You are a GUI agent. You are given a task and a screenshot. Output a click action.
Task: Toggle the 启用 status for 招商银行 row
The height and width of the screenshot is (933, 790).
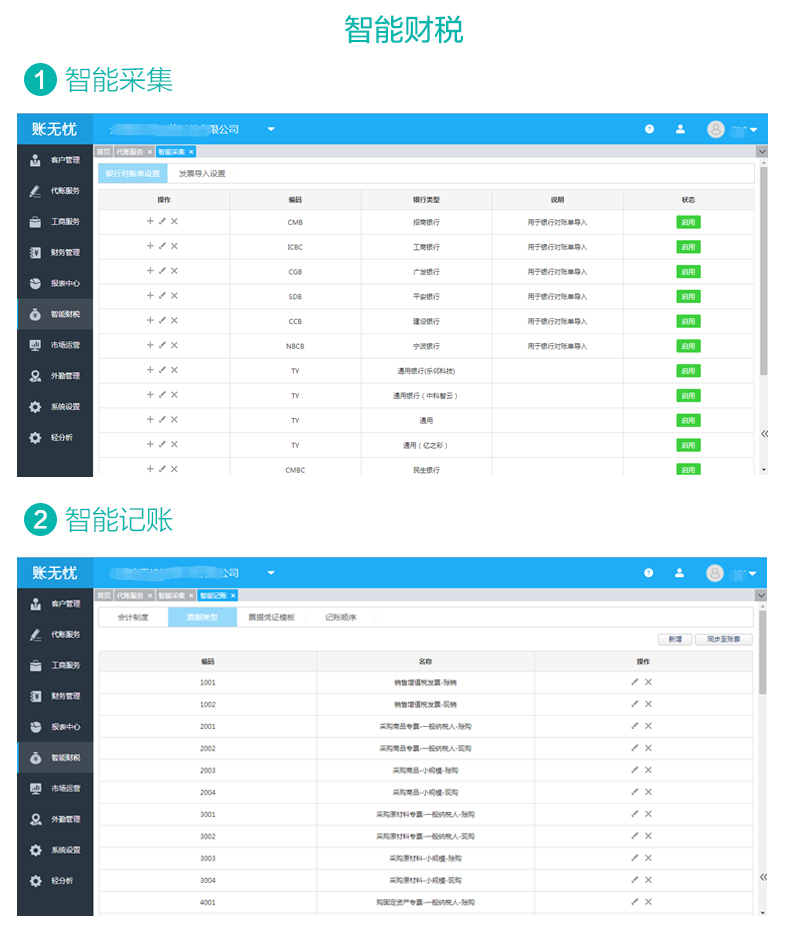[688, 222]
